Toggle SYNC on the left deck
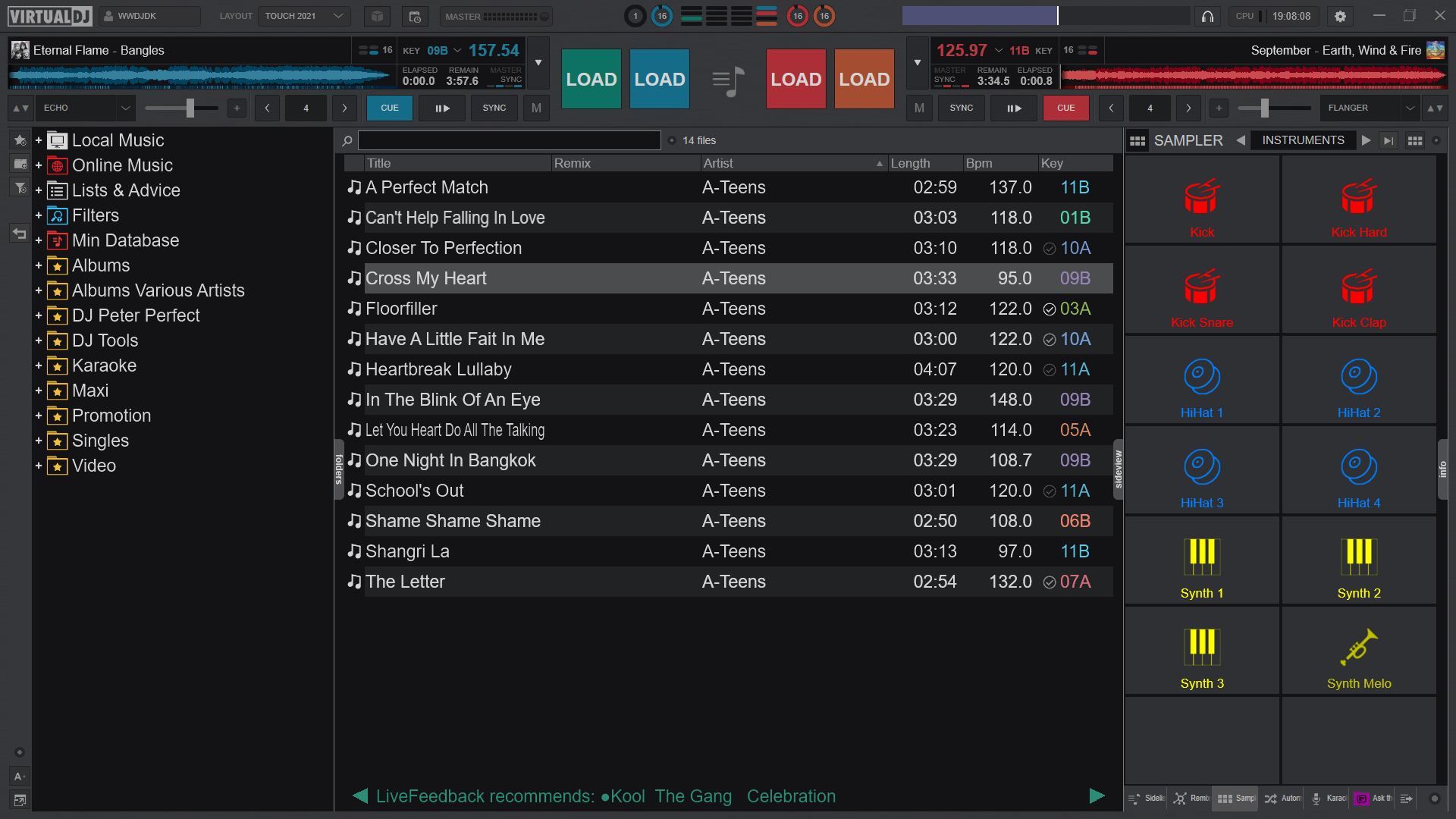 pos(494,108)
